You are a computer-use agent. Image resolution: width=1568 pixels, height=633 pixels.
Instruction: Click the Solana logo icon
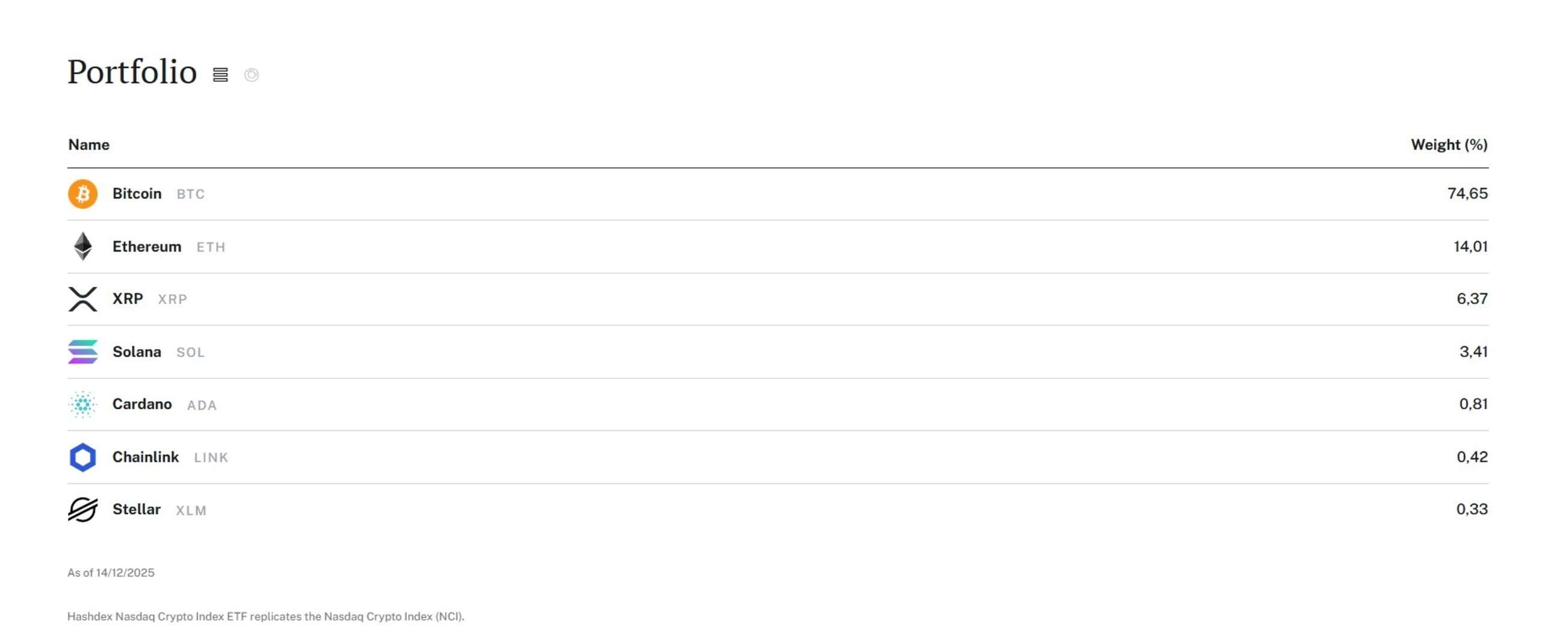click(x=84, y=352)
